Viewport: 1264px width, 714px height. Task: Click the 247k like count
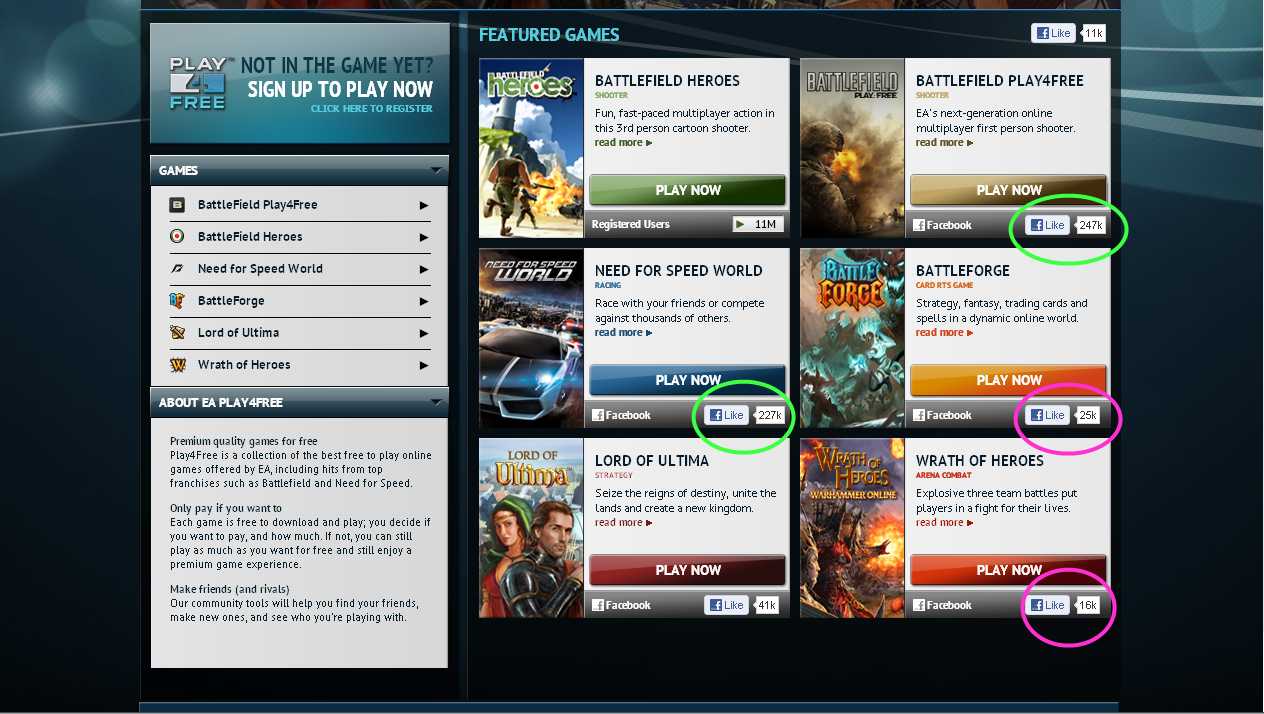pyautogui.click(x=1090, y=225)
